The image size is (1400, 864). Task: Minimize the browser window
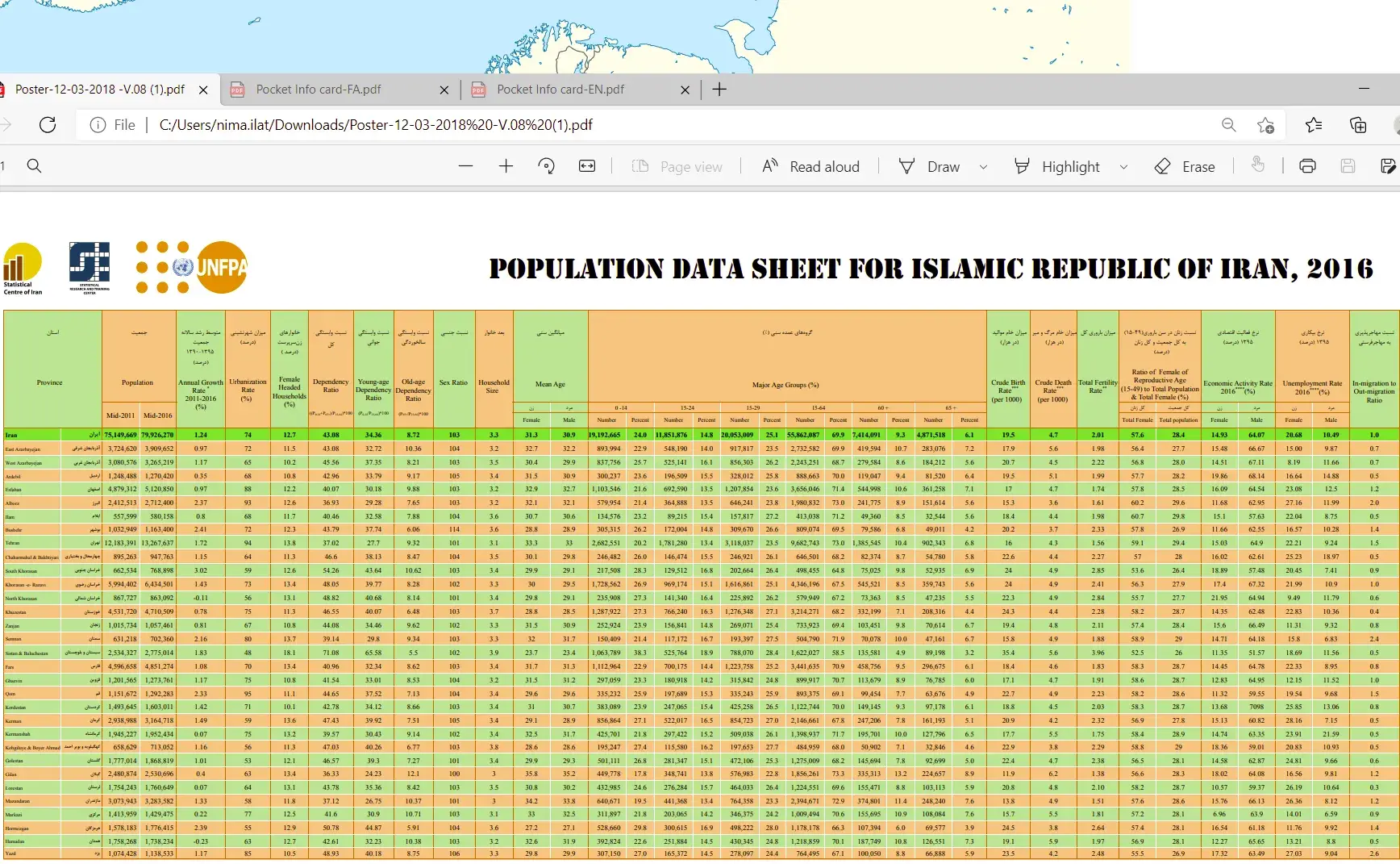(x=1365, y=89)
